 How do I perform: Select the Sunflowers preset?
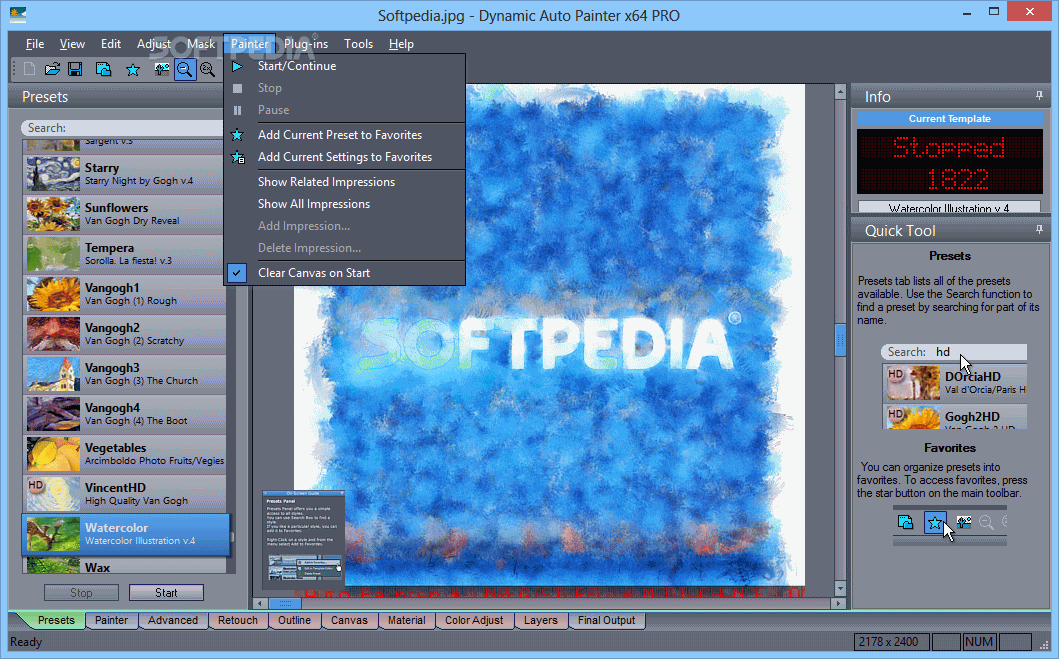coord(125,213)
